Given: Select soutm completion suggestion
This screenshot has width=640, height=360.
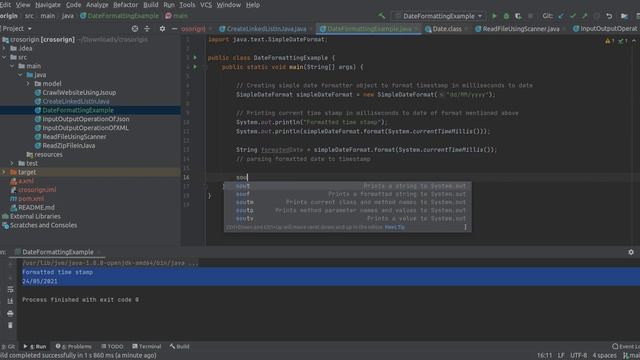Looking at the screenshot, I should [348, 202].
